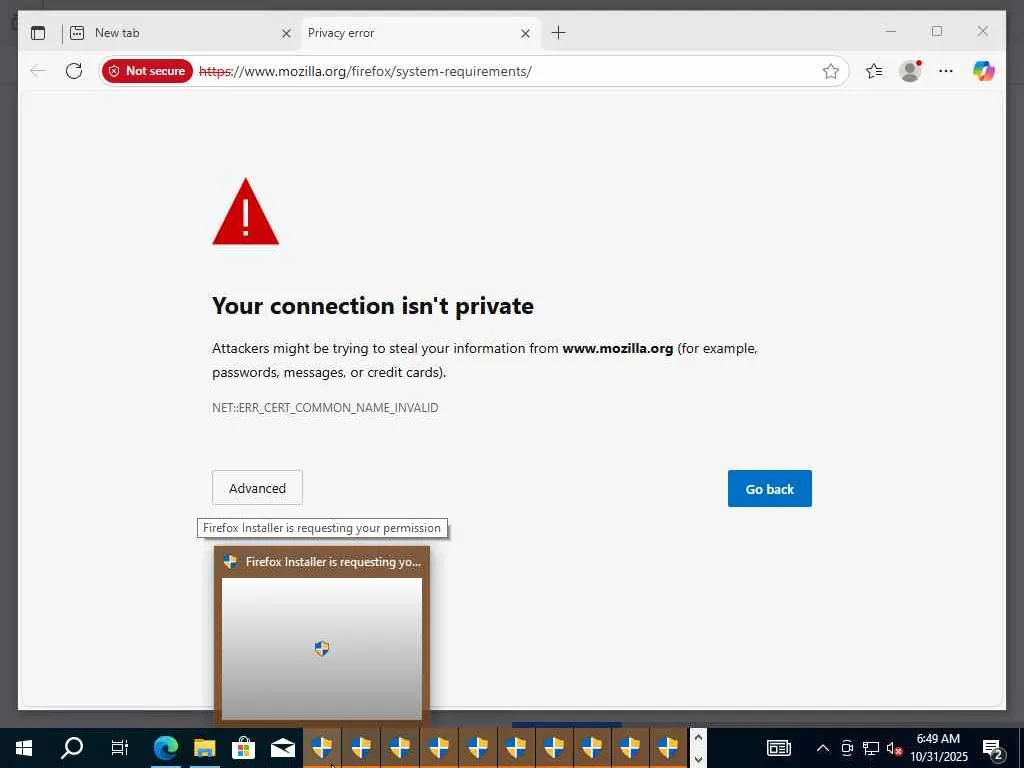Click the Meet Now tray icon

pos(847,748)
